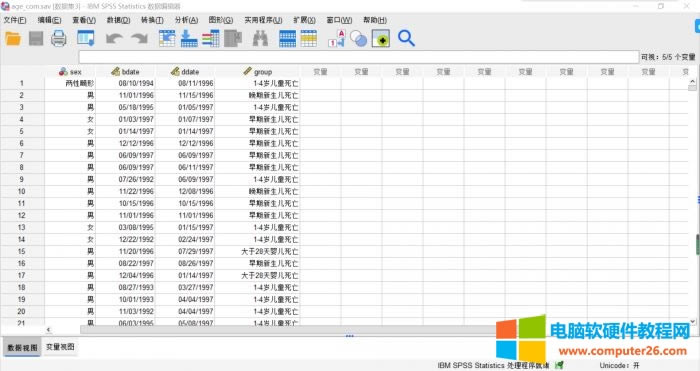The height and width of the screenshot is (371, 700).
Task: Click the Split File toolbar icon
Action: click(287, 39)
